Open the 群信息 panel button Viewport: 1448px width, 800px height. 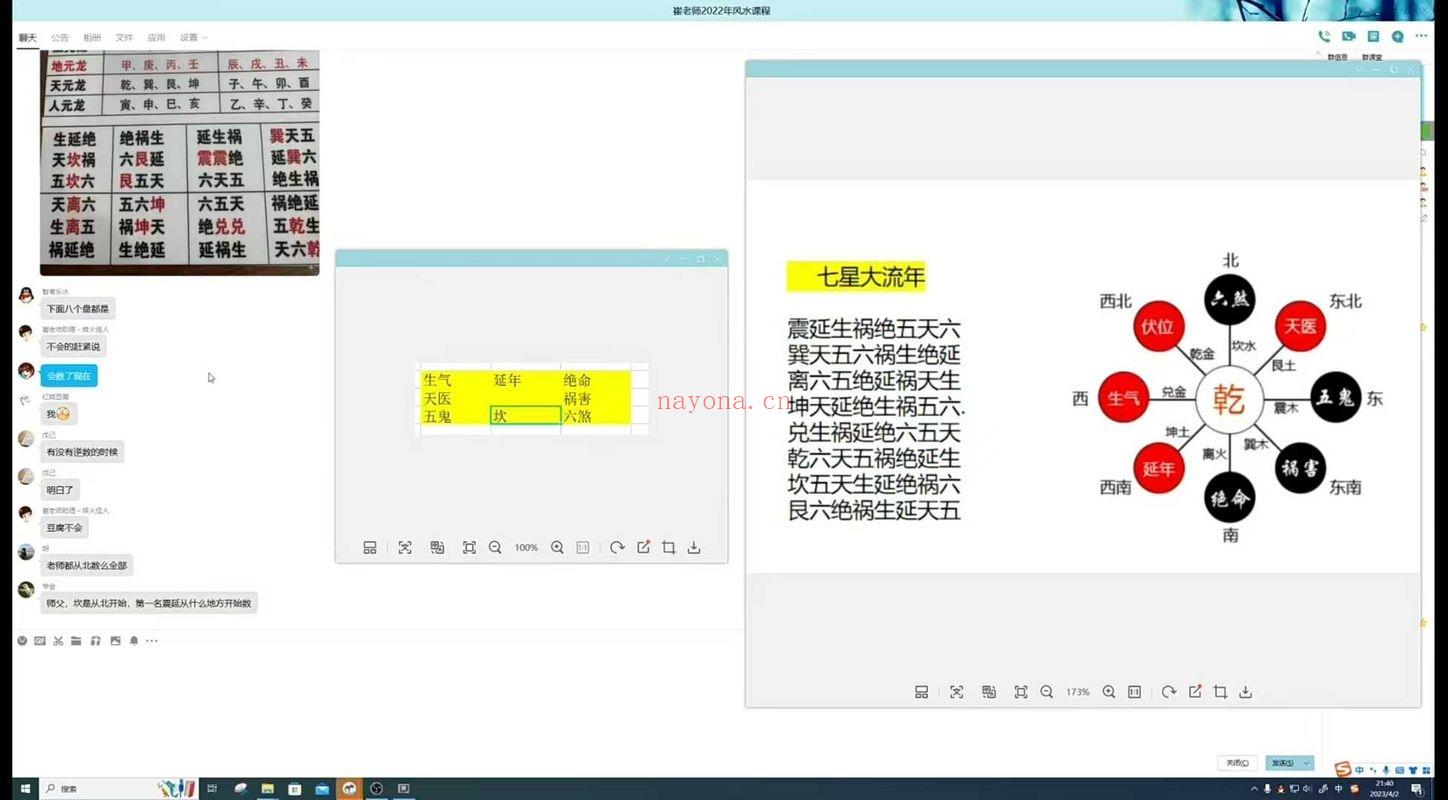tap(1338, 58)
